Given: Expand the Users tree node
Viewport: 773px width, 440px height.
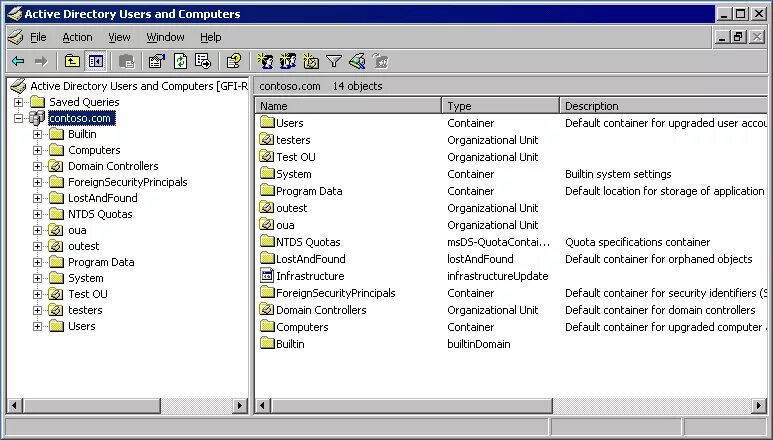Looking at the screenshot, I should click(37, 327).
